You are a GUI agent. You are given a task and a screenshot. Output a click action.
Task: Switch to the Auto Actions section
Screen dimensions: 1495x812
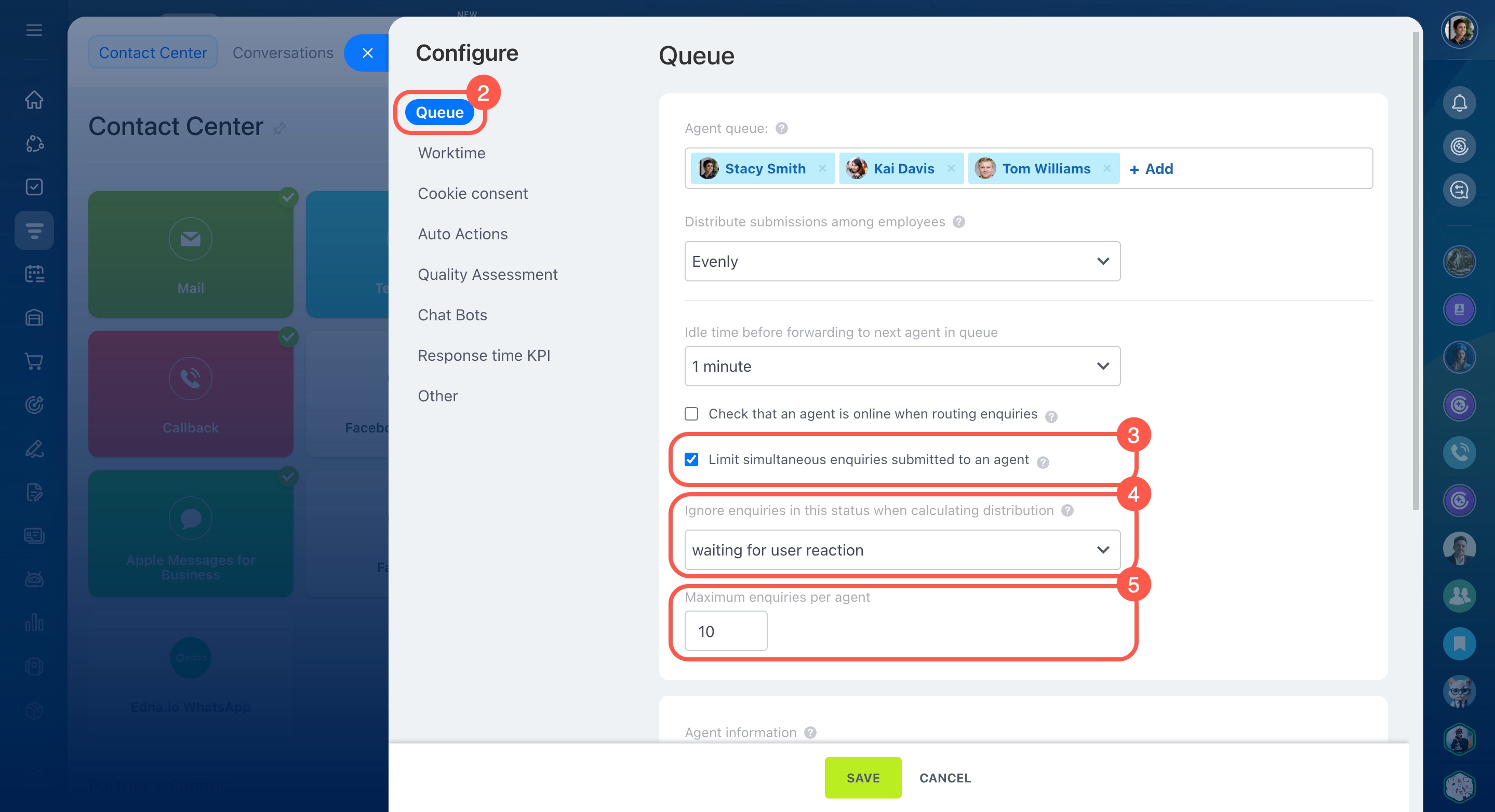(x=462, y=234)
